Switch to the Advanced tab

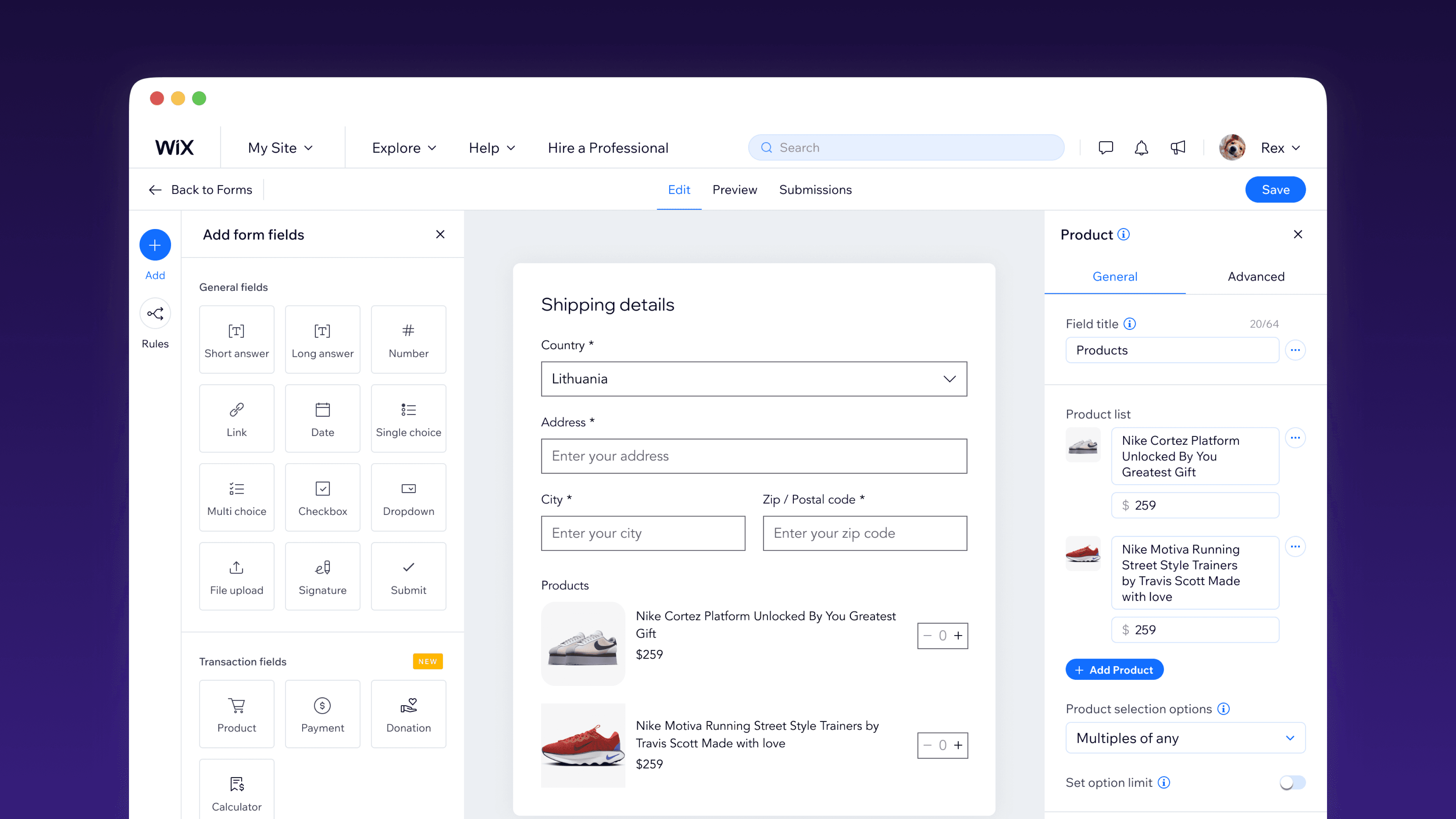(1256, 276)
